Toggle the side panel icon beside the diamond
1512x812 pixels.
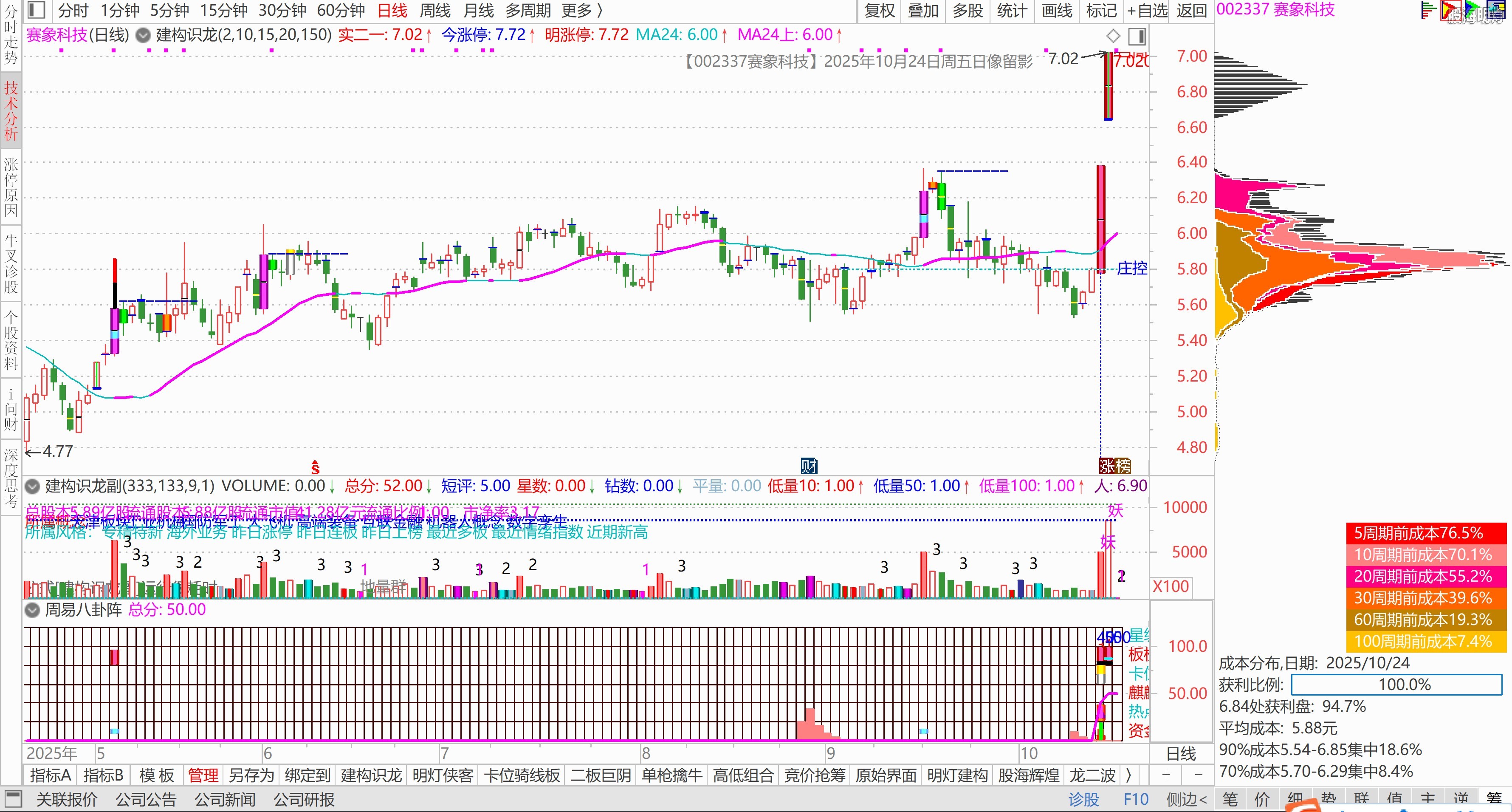click(x=1137, y=37)
